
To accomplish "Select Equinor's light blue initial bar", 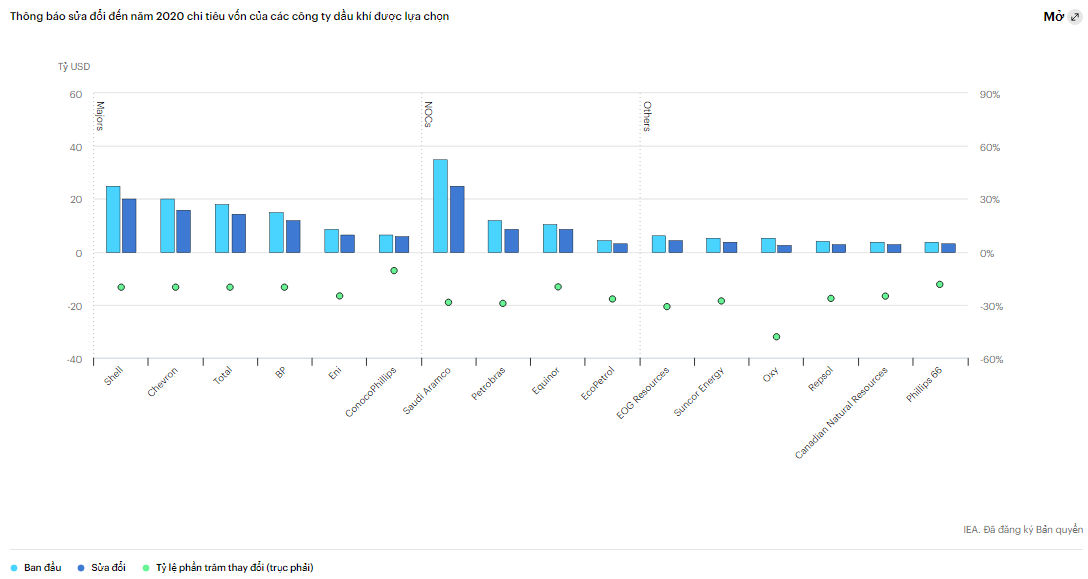I will click(x=550, y=238).
